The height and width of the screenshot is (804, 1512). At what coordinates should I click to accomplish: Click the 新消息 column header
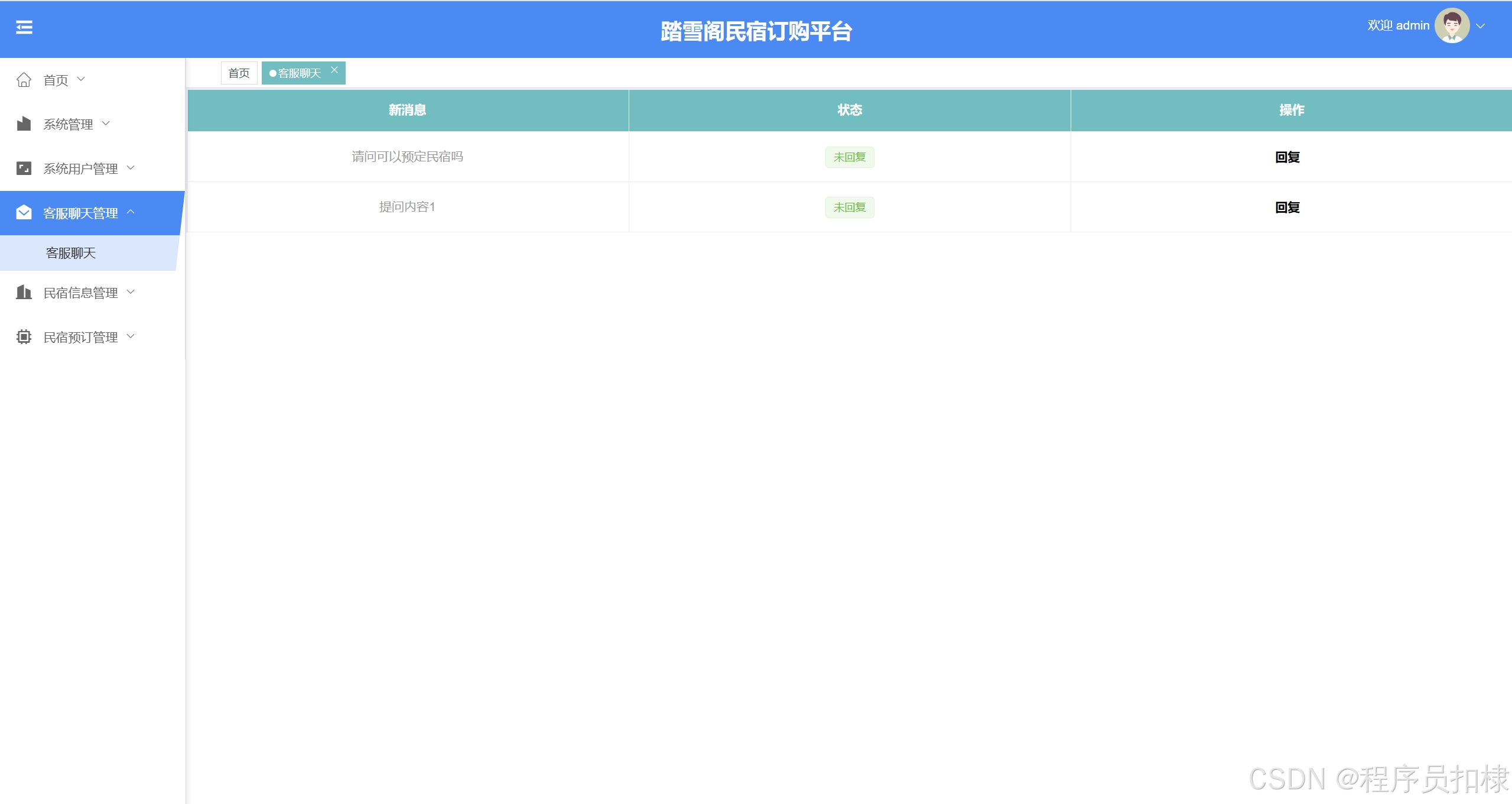[x=407, y=110]
